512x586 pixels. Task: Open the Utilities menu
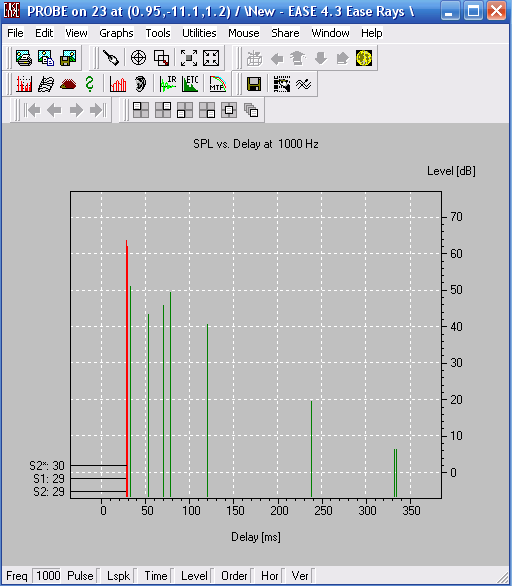[199, 33]
